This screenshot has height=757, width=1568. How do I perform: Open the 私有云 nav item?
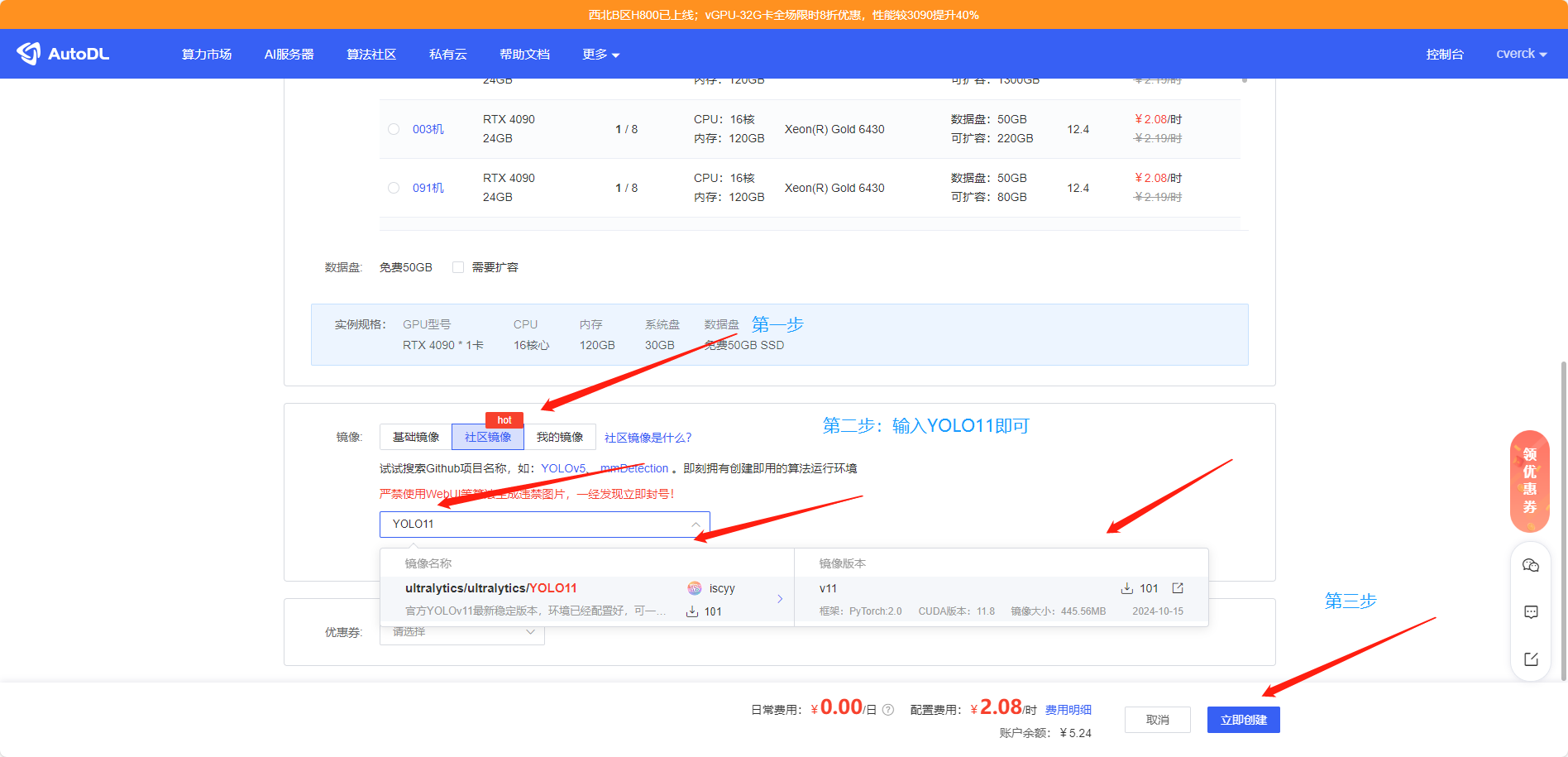[448, 54]
